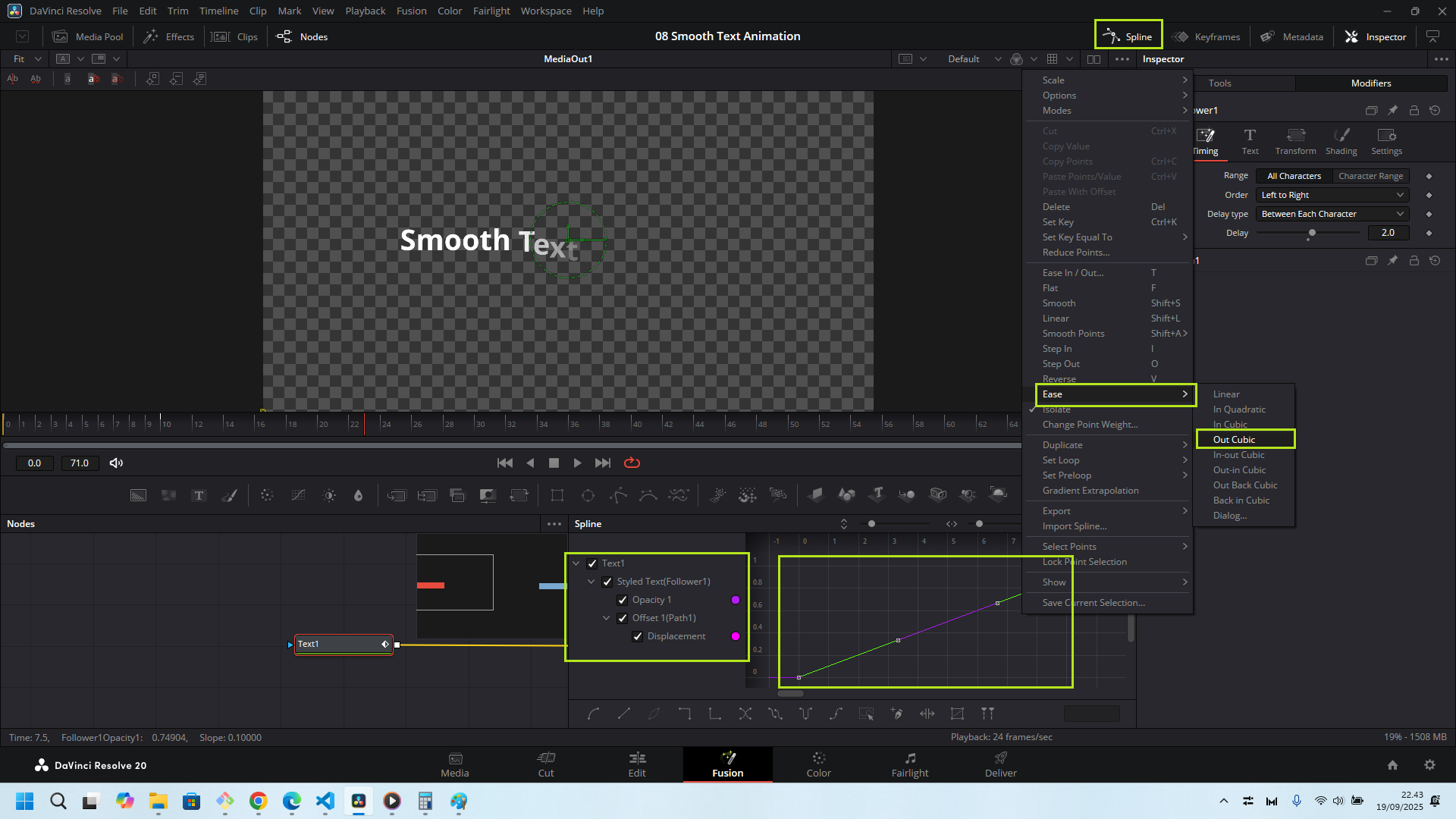Open the Order dropdown Left to Right
This screenshot has height=819, width=1456.
pos(1332,195)
